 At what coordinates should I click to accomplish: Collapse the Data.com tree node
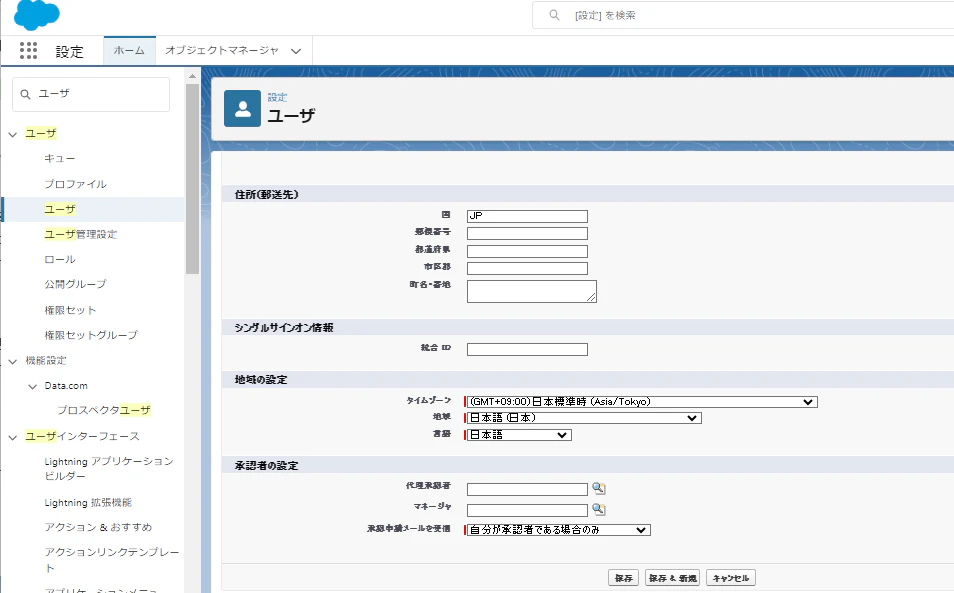(33, 386)
